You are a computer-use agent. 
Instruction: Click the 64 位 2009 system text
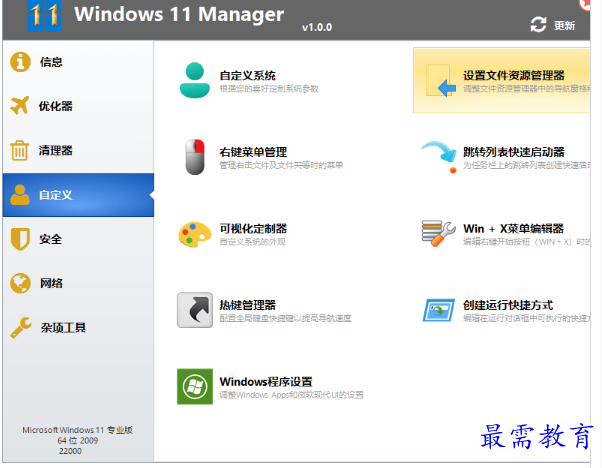pyautogui.click(x=78, y=440)
